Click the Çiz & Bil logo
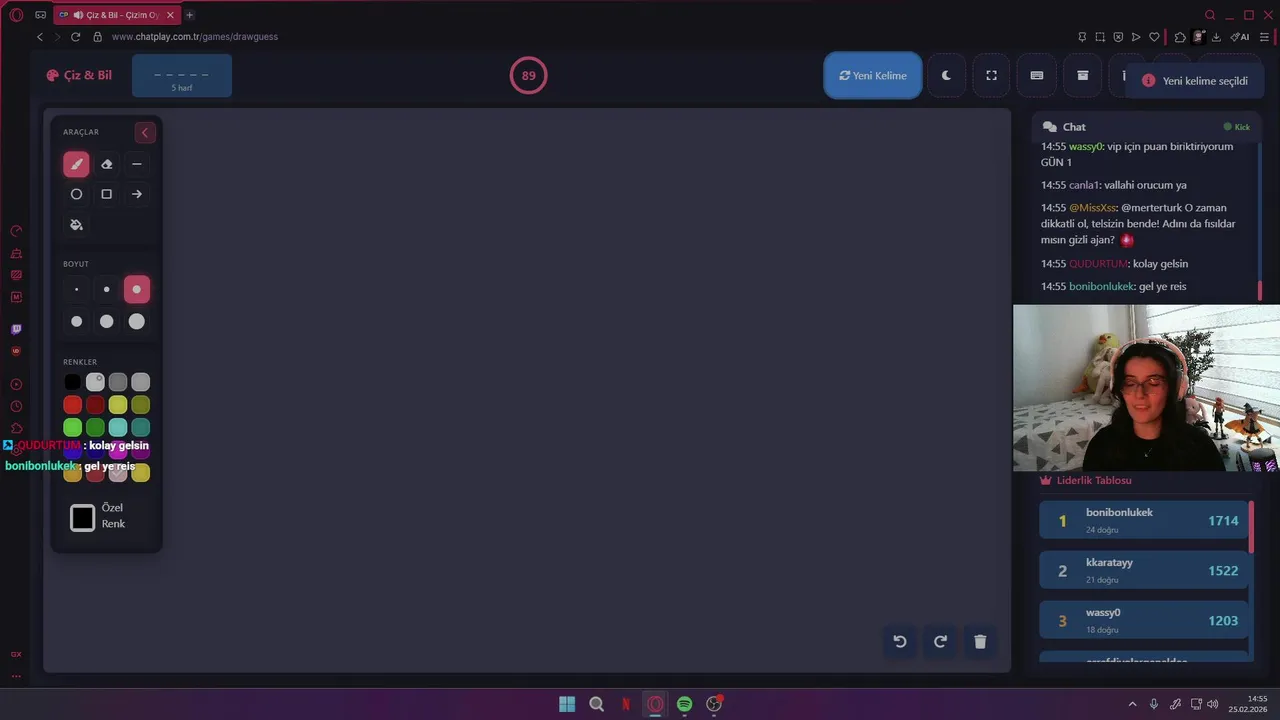Viewport: 1280px width, 720px height. pos(79,75)
